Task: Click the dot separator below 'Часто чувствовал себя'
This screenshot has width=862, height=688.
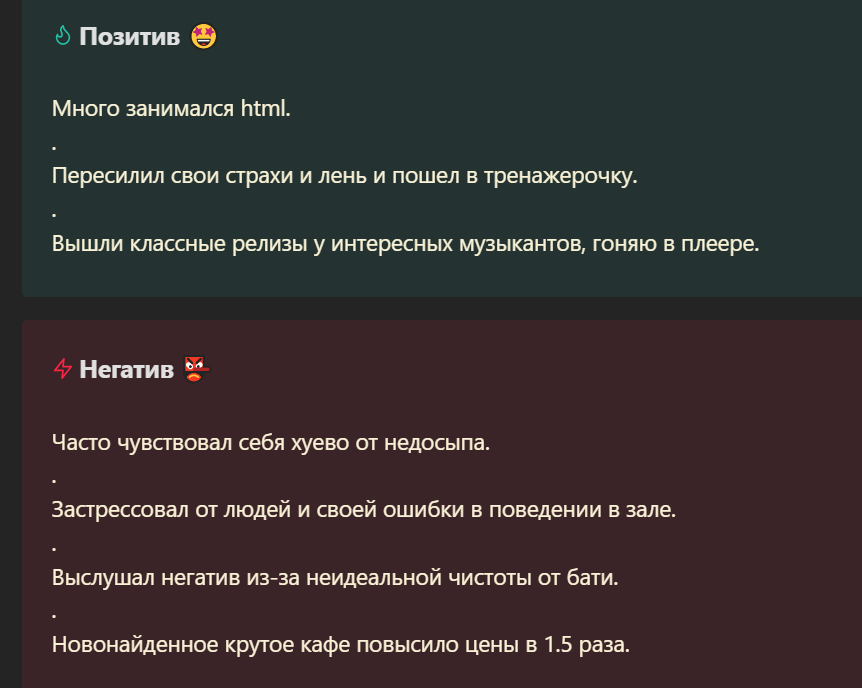Action: click(x=54, y=481)
